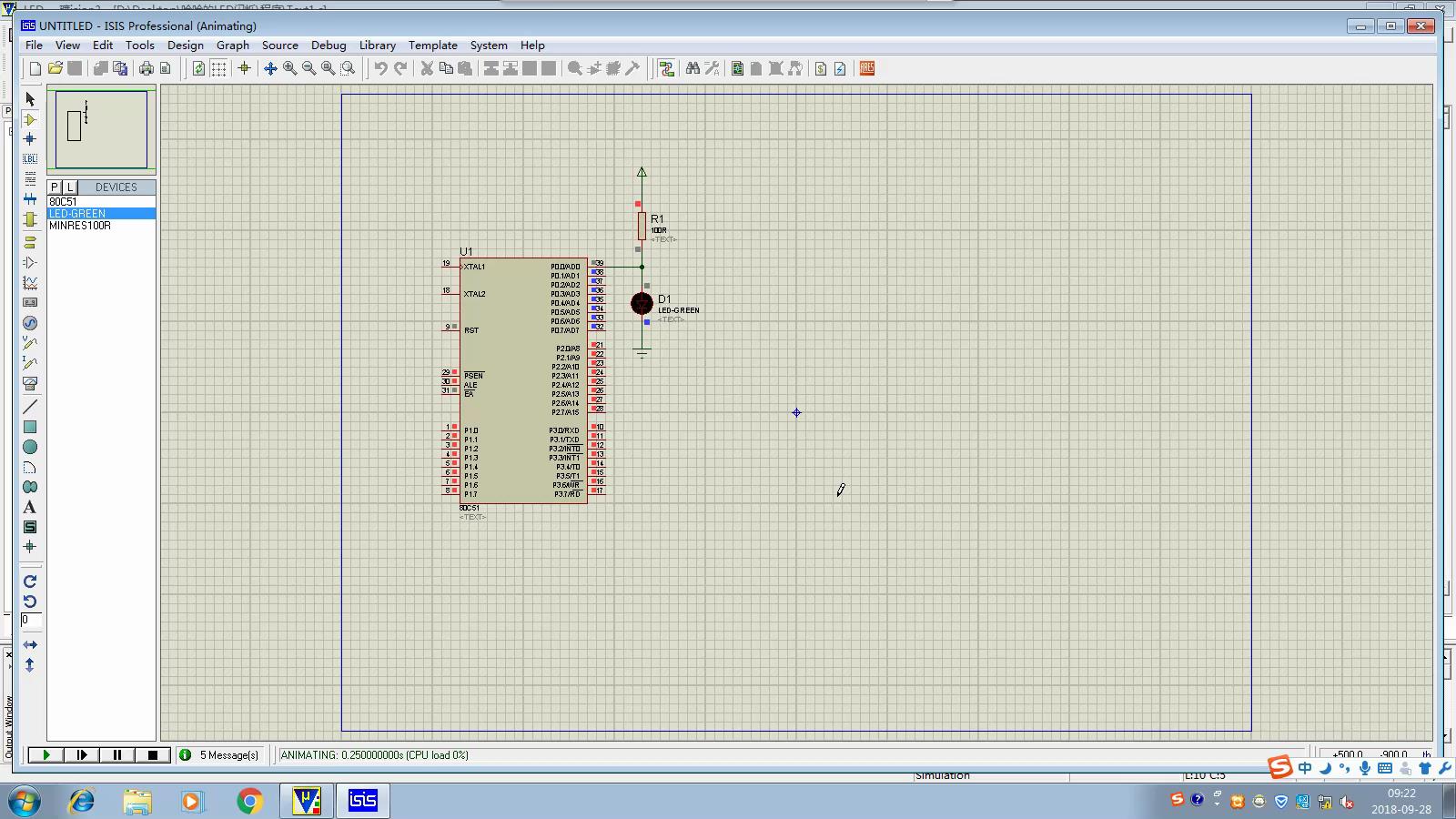
Task: Select MINRES100R in the devices list
Action: (x=101, y=225)
